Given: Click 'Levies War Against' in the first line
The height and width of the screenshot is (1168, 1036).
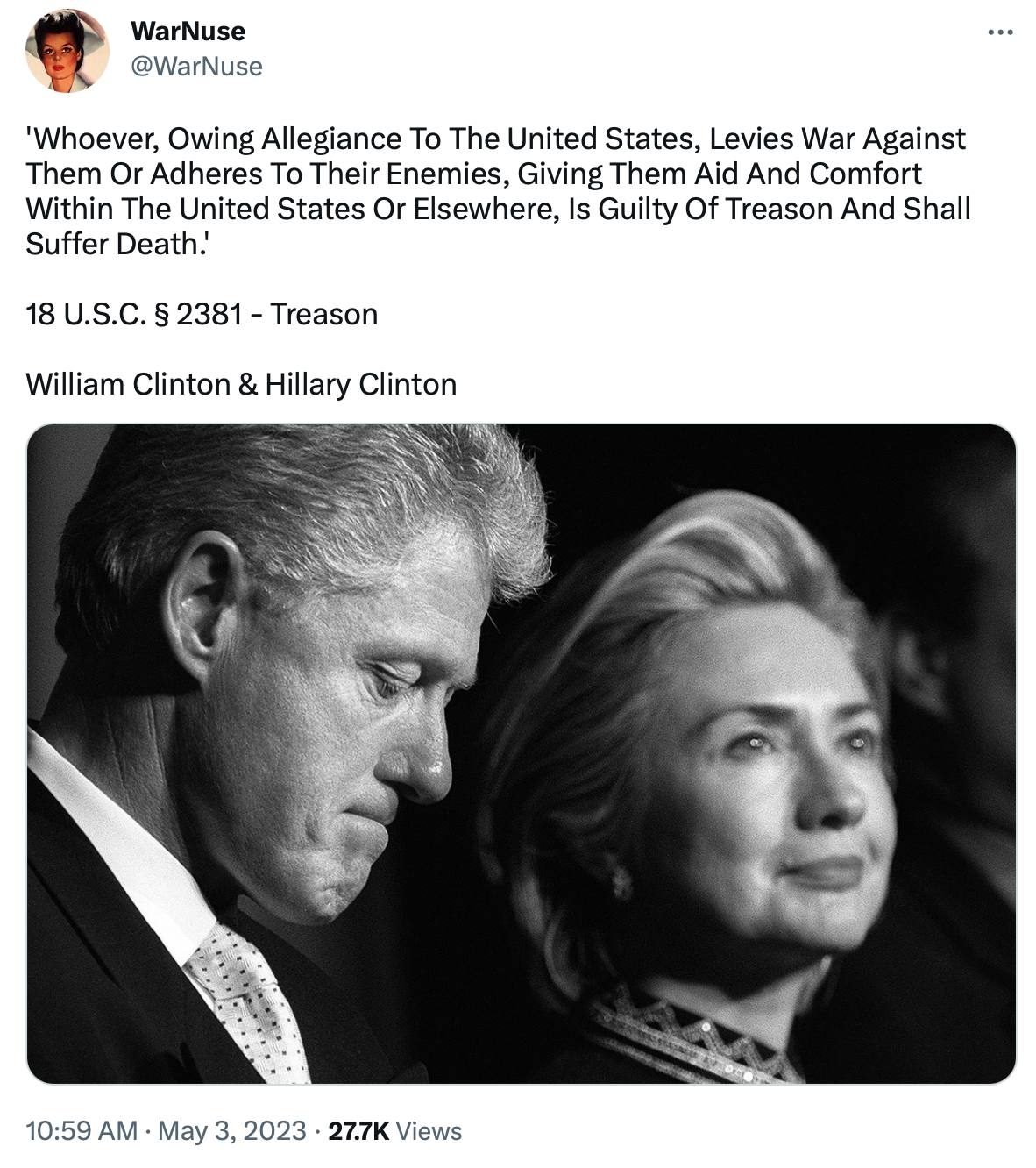Looking at the screenshot, I should 837,139.
